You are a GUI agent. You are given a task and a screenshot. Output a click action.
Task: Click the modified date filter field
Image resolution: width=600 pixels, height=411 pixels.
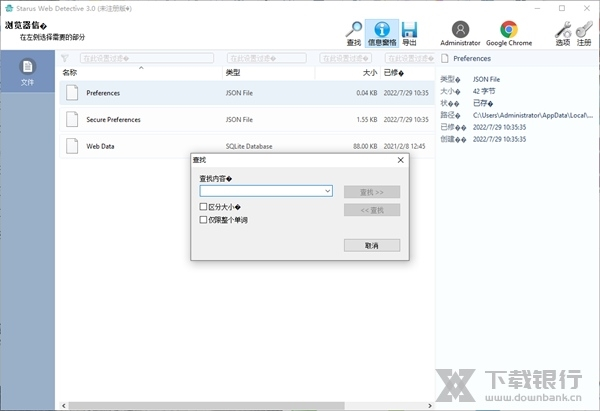(x=410, y=58)
